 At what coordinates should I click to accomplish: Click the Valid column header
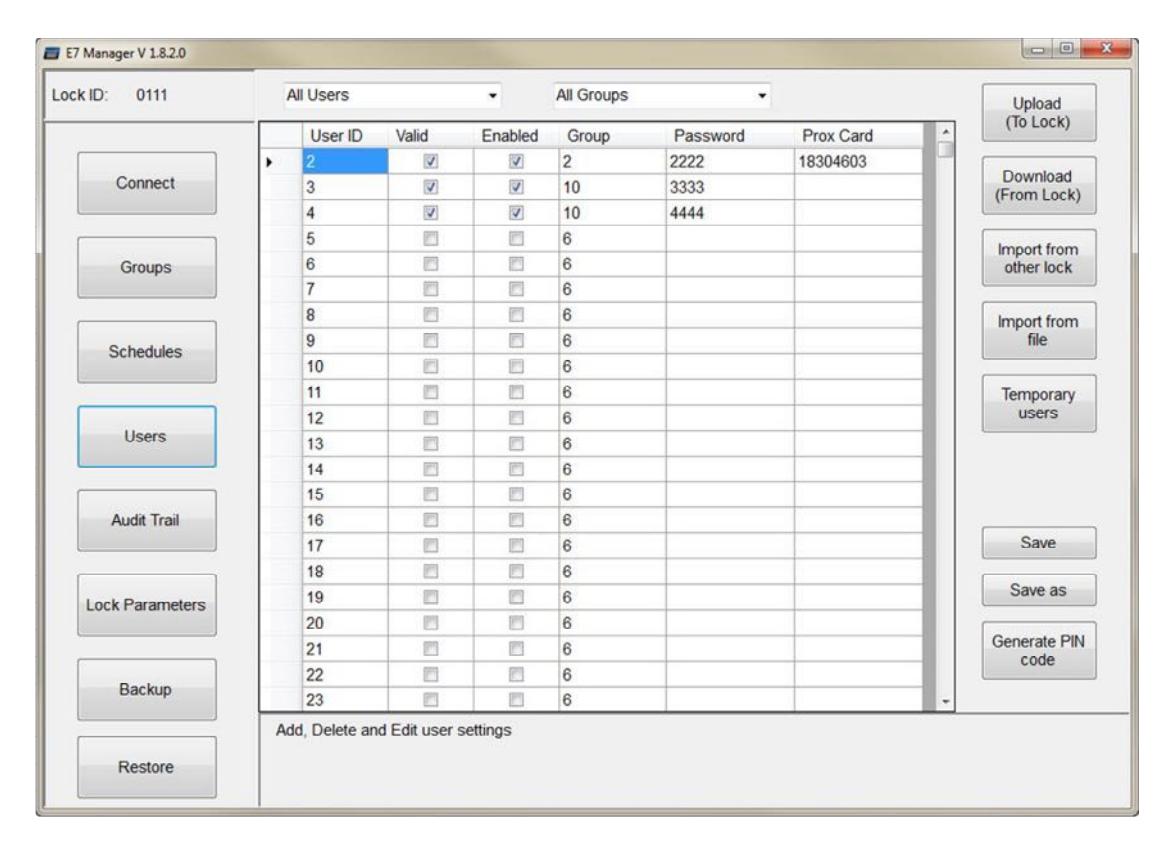(431, 136)
